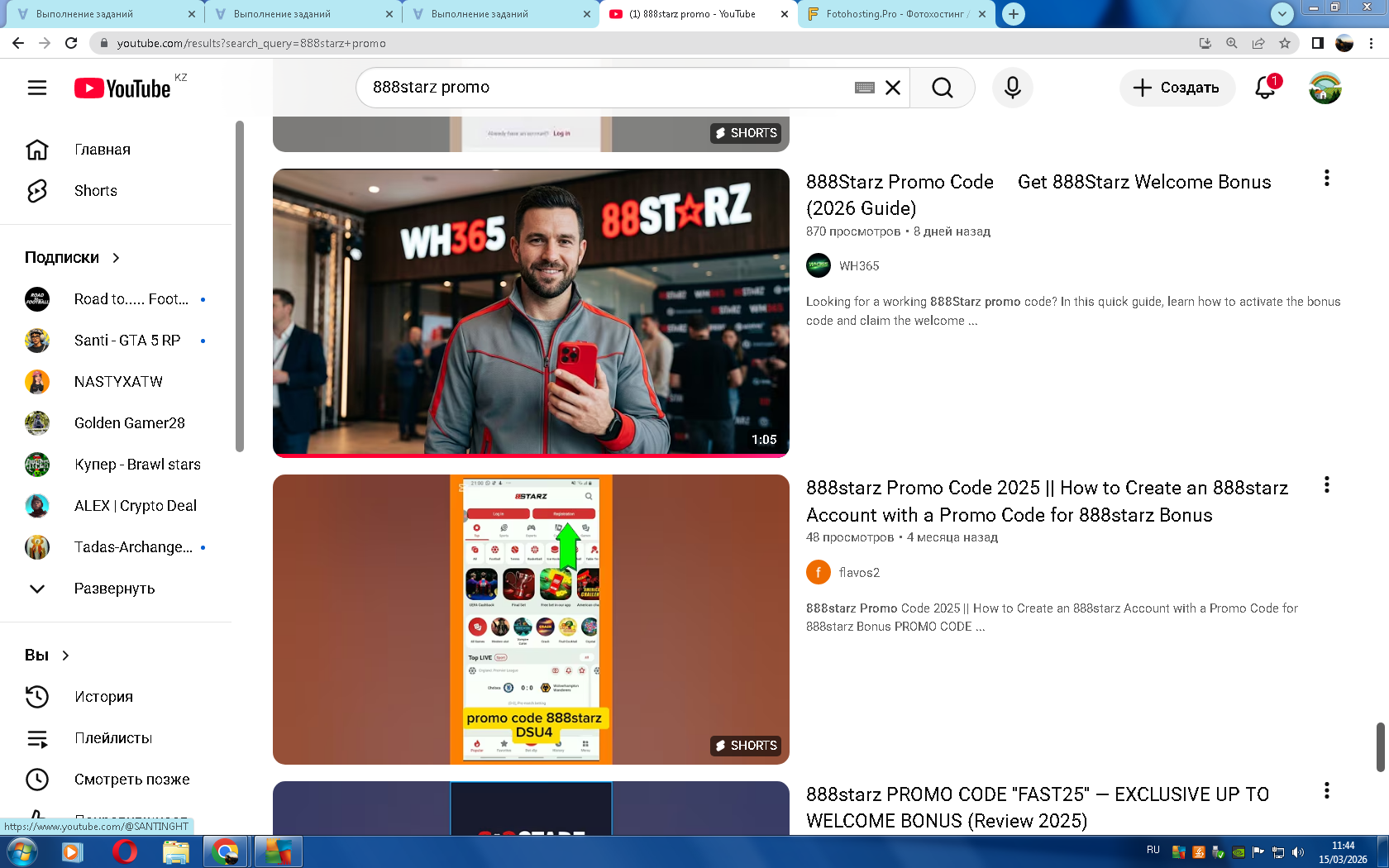
Task: Click the YouTube logo
Action: pos(122,88)
